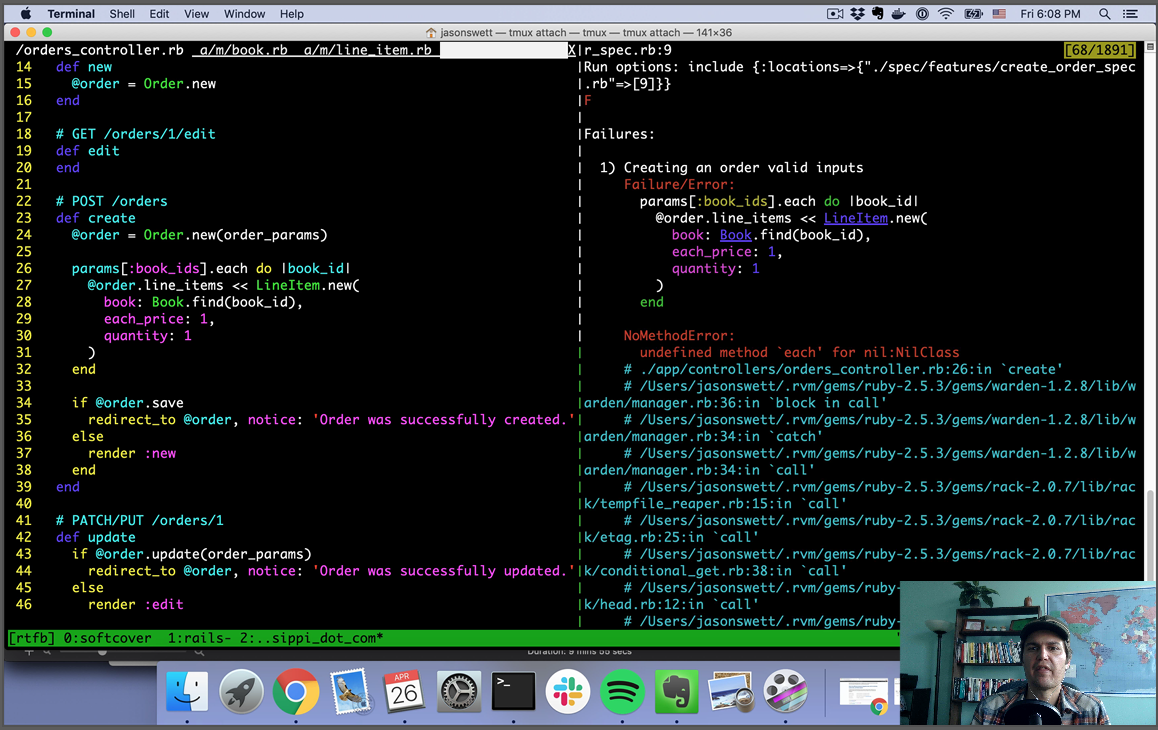This screenshot has width=1158, height=730.
Task: Open the Wi-Fi status menu
Action: click(x=946, y=13)
